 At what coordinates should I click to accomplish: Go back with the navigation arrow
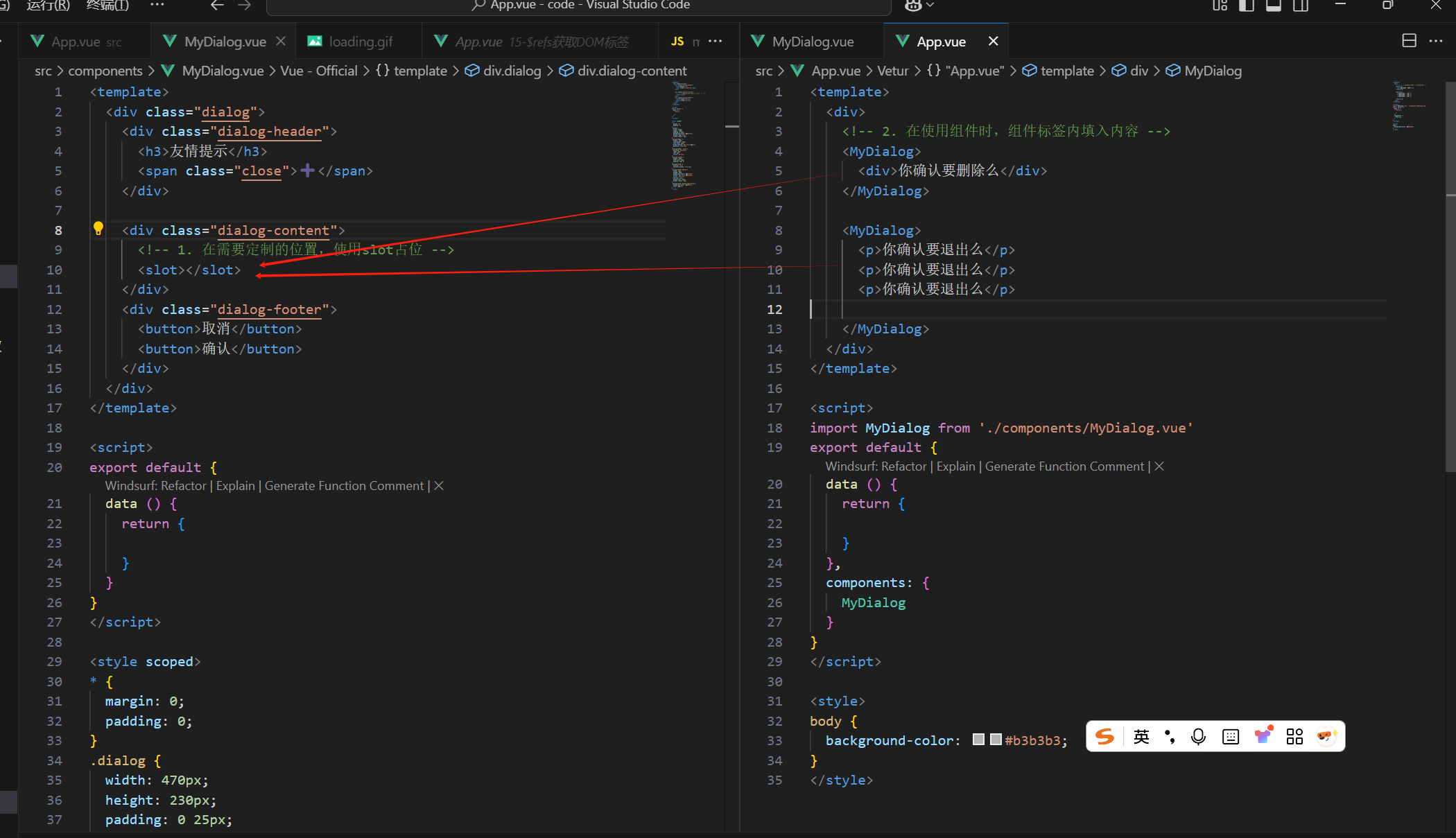click(217, 6)
